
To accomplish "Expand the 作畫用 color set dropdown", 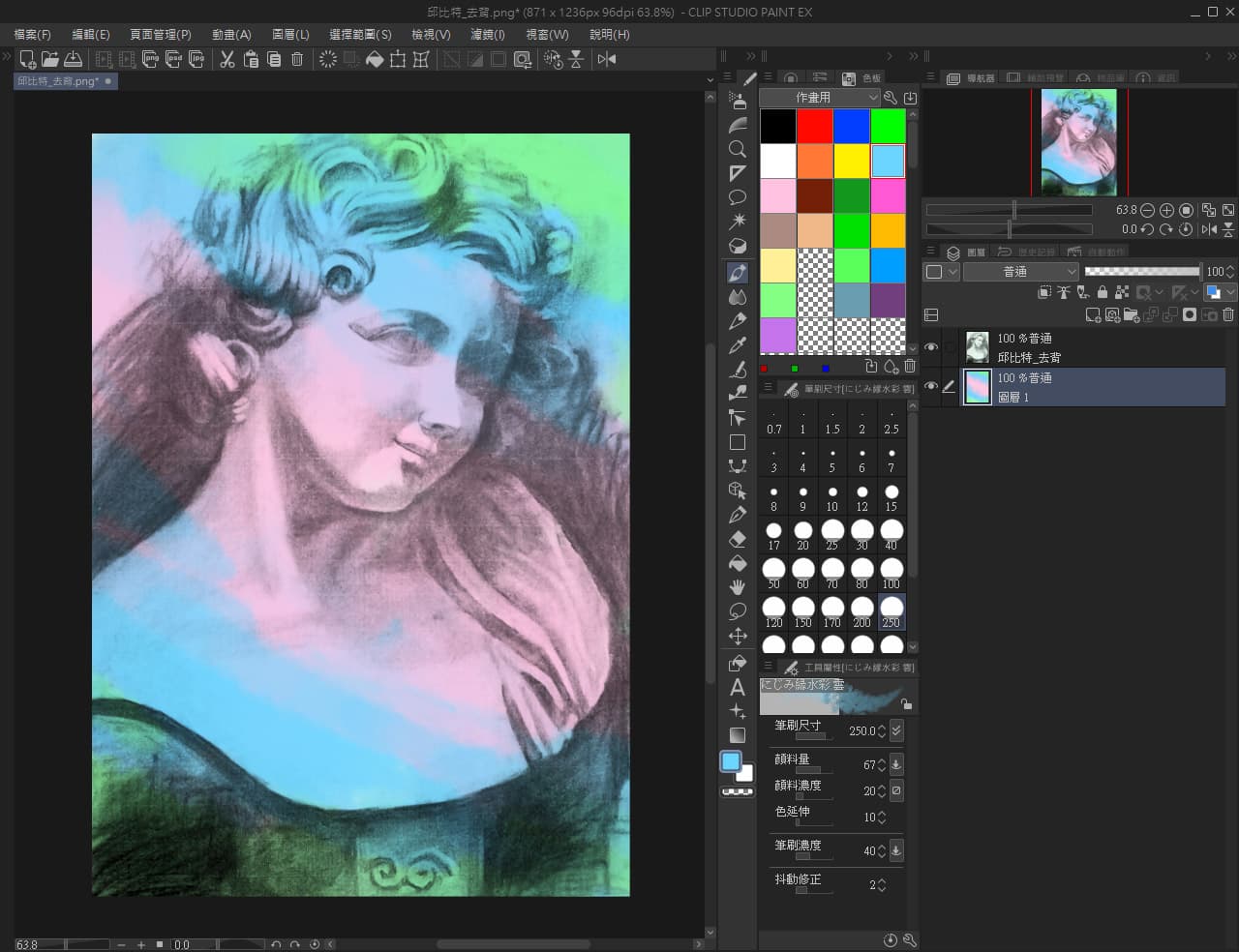I will click(819, 98).
